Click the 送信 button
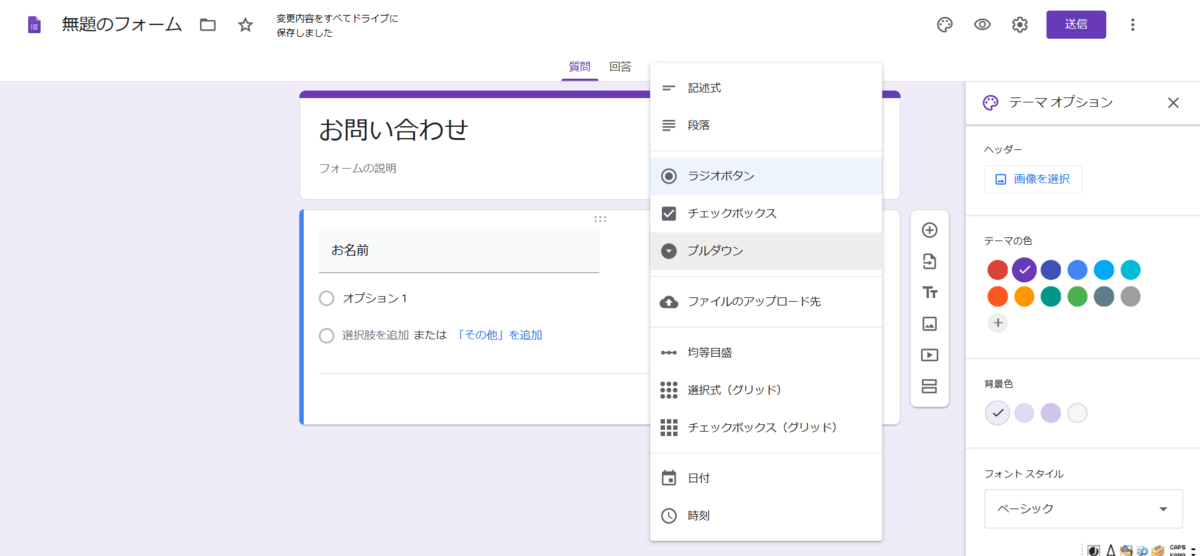1200x556 pixels. coord(1076,25)
